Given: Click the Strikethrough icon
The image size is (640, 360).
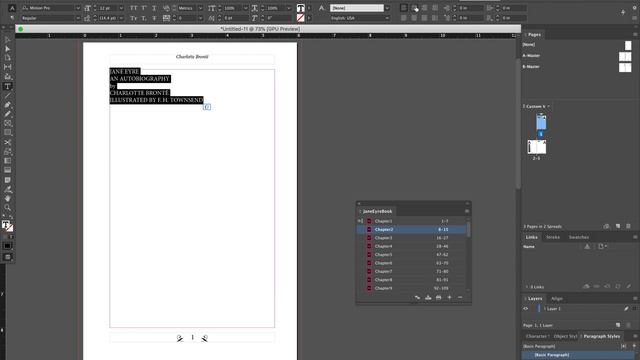Looking at the screenshot, I should [x=154, y=18].
